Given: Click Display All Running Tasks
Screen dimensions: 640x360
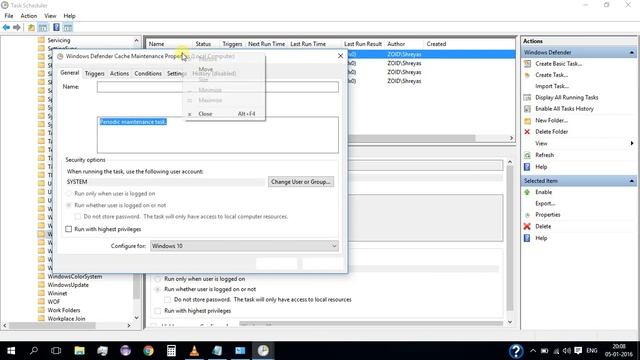Looking at the screenshot, I should pyautogui.click(x=567, y=98).
